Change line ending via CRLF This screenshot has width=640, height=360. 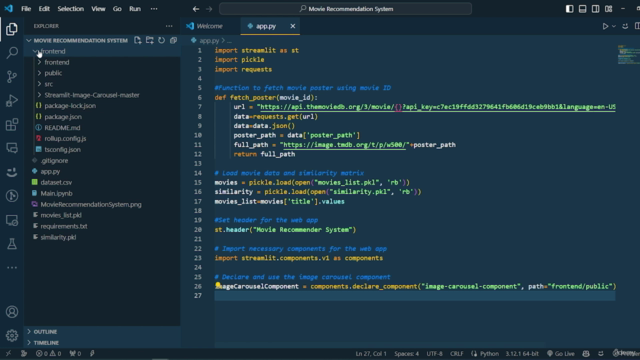[x=456, y=353]
